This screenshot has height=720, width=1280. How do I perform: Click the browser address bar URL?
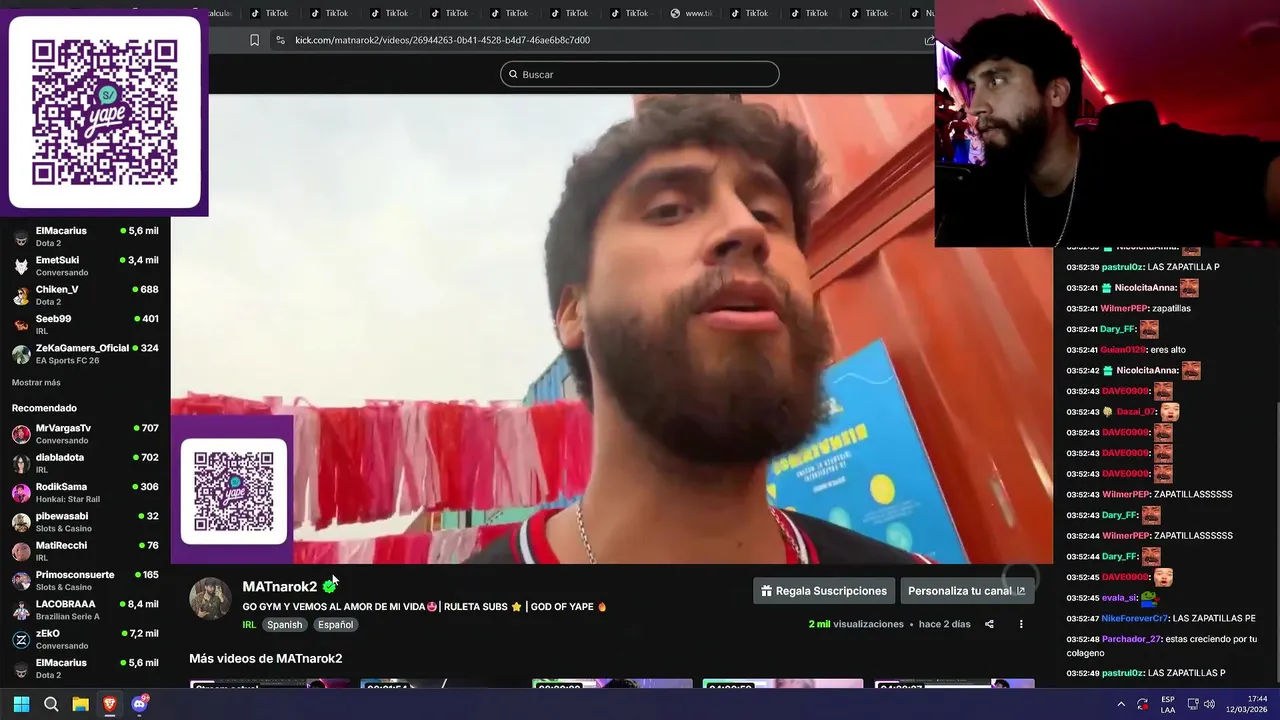(442, 40)
